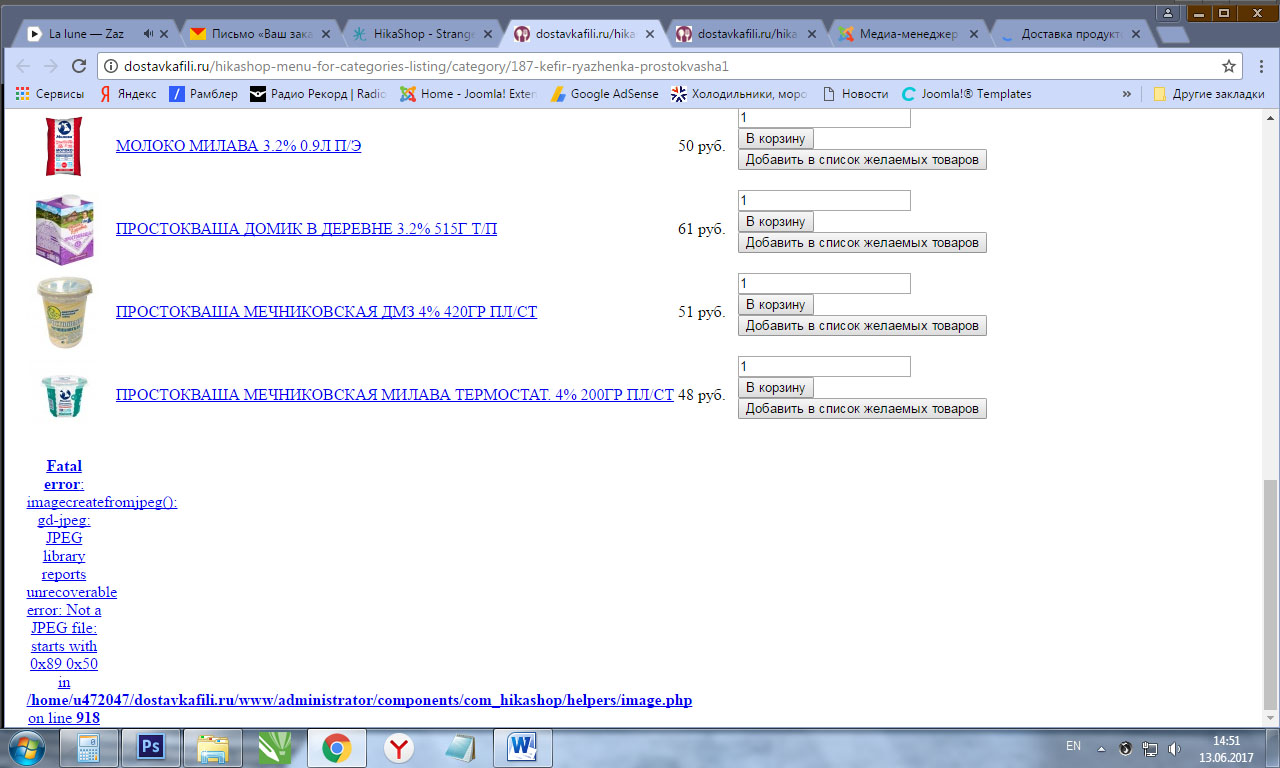Viewport: 1280px width, 768px height.
Task: Add МОЛОКО МИЛАВА to cart (В корзину)
Action: coord(776,138)
